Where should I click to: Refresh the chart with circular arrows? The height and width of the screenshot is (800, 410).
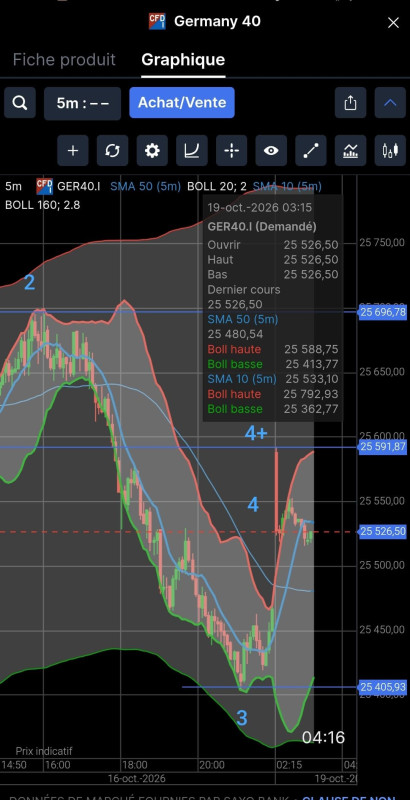pyautogui.click(x=112, y=151)
